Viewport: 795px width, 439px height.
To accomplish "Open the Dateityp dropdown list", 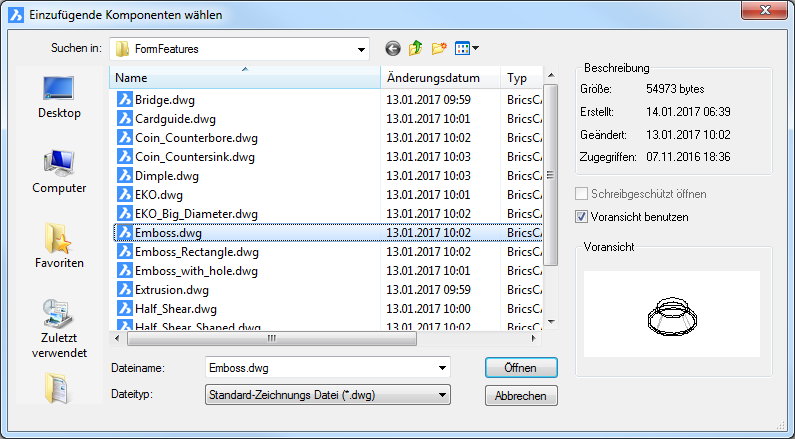I will [x=441, y=396].
